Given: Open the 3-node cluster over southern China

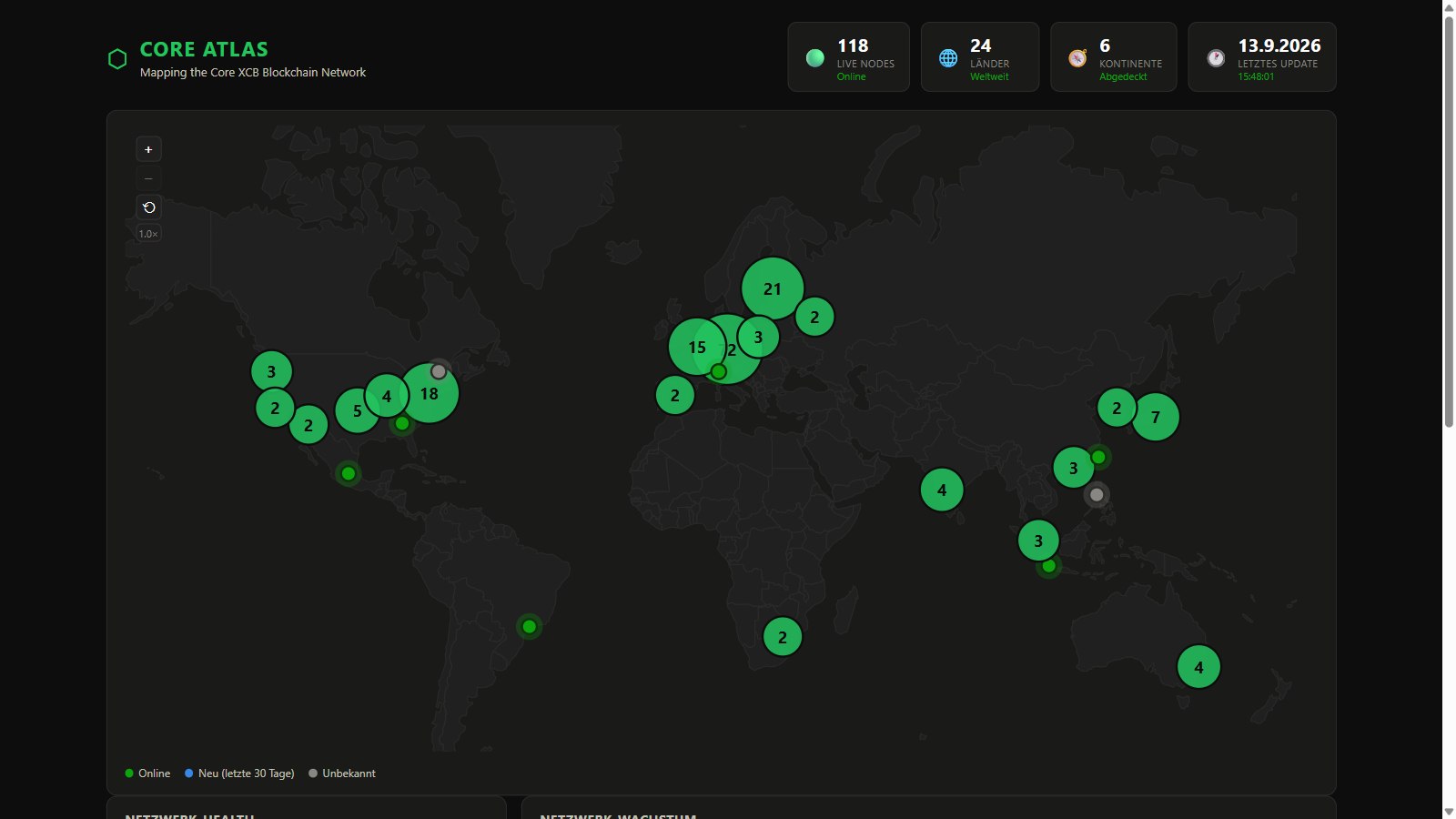Looking at the screenshot, I should pyautogui.click(x=1074, y=468).
